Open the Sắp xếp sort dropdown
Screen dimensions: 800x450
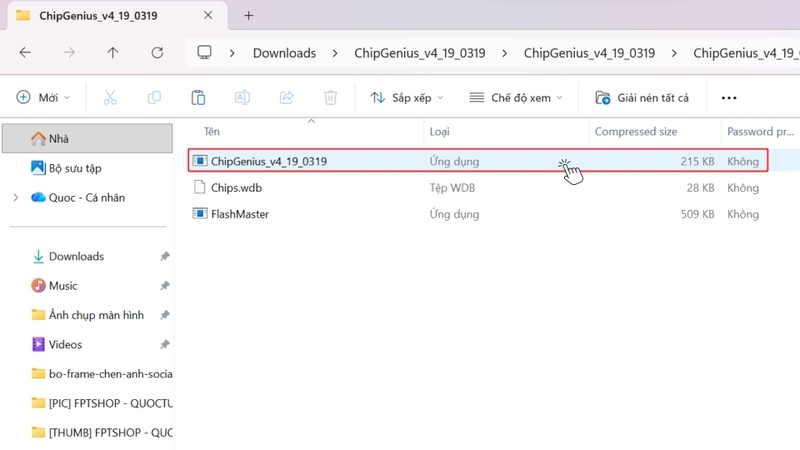(x=407, y=97)
